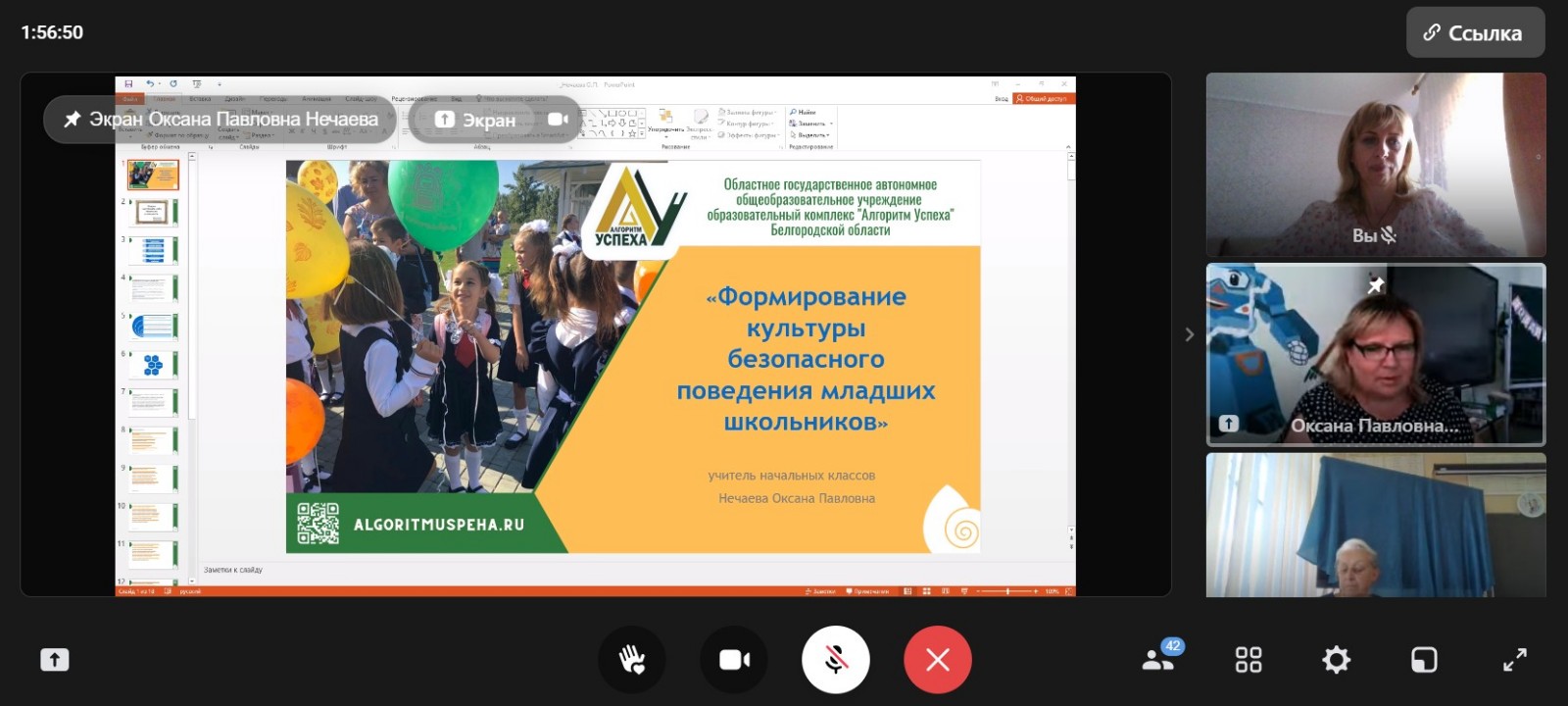Open Вид ribbon tab in PowerPoint
Screen dimensions: 1568x706
tap(456, 99)
